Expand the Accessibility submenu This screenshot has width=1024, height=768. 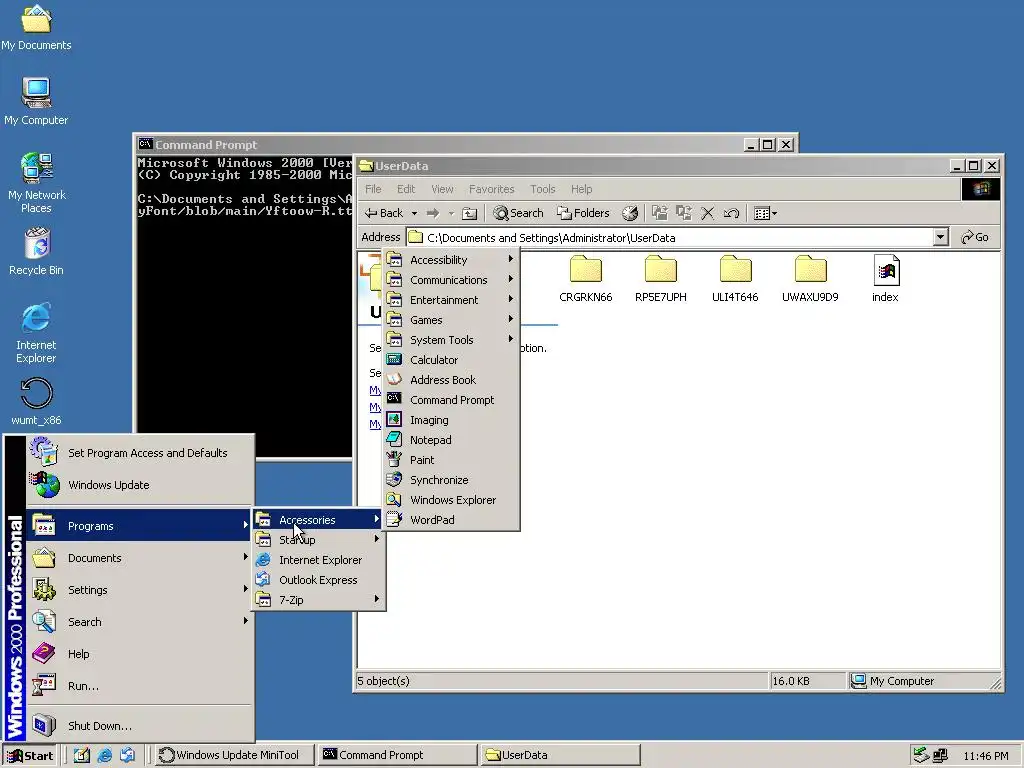tap(451, 260)
